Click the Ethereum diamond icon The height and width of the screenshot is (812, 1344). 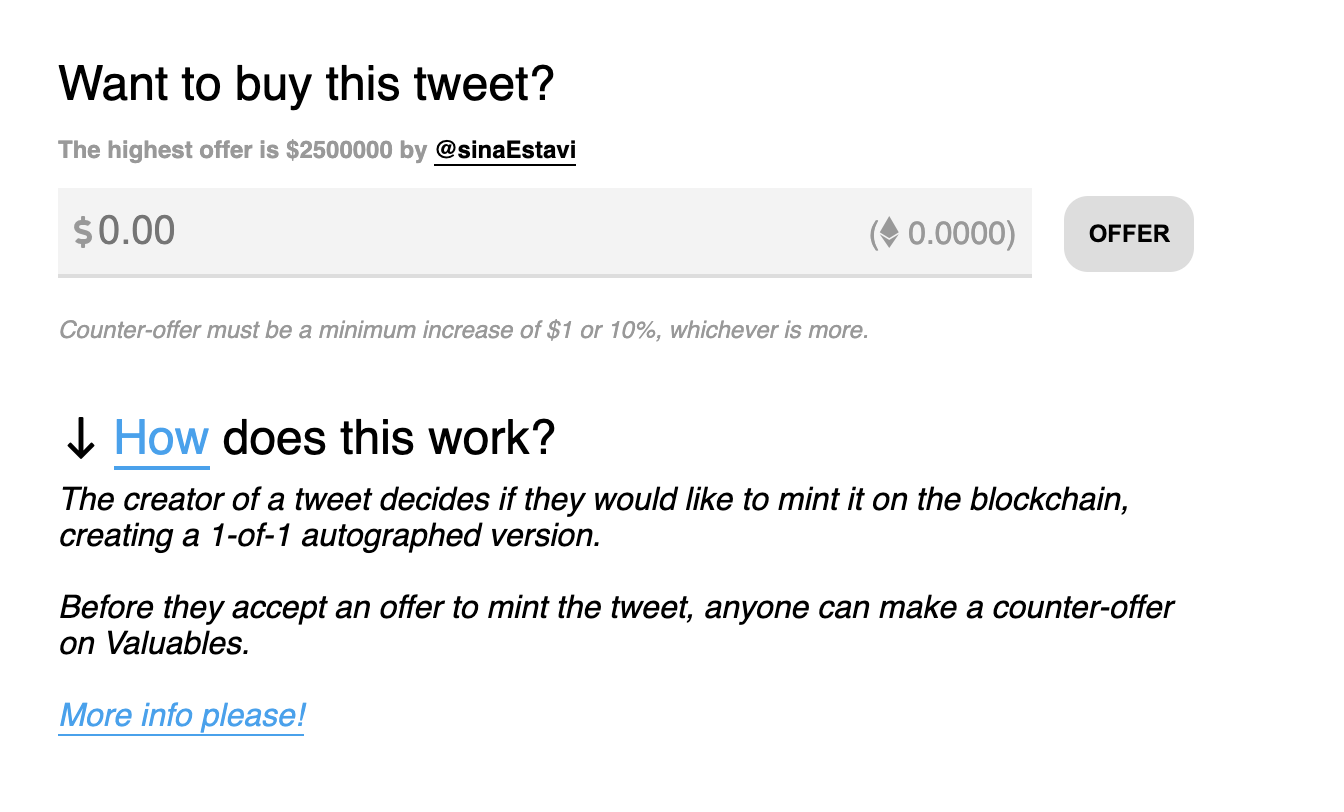888,234
